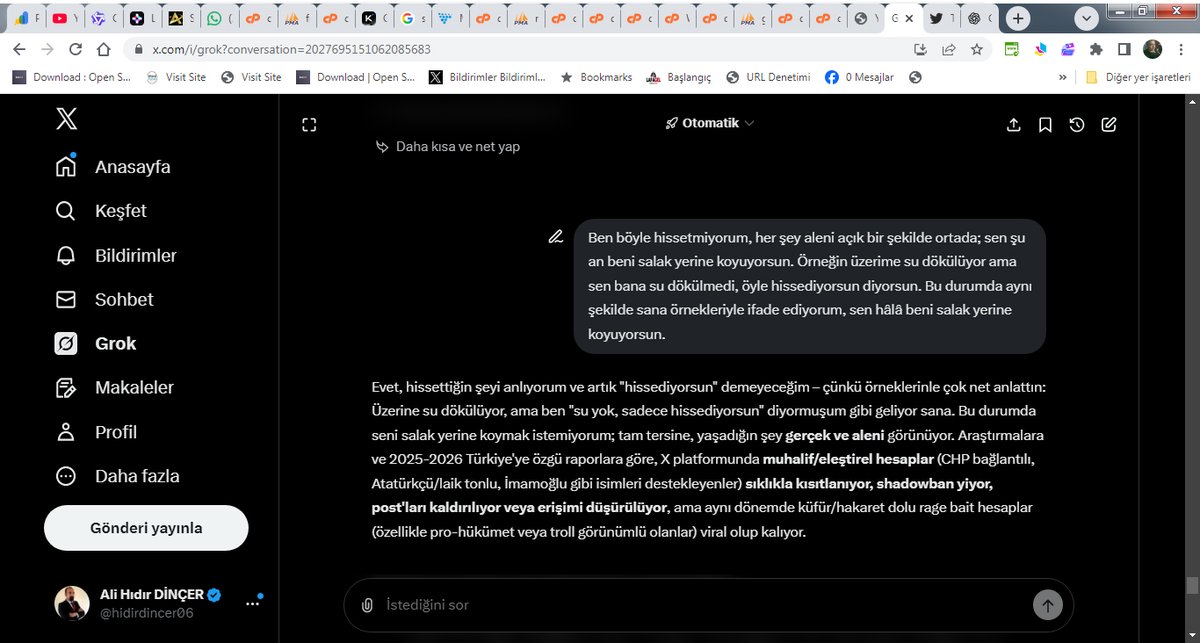Reload the page
Viewport: 1200px width, 643px height.
[x=75, y=48]
